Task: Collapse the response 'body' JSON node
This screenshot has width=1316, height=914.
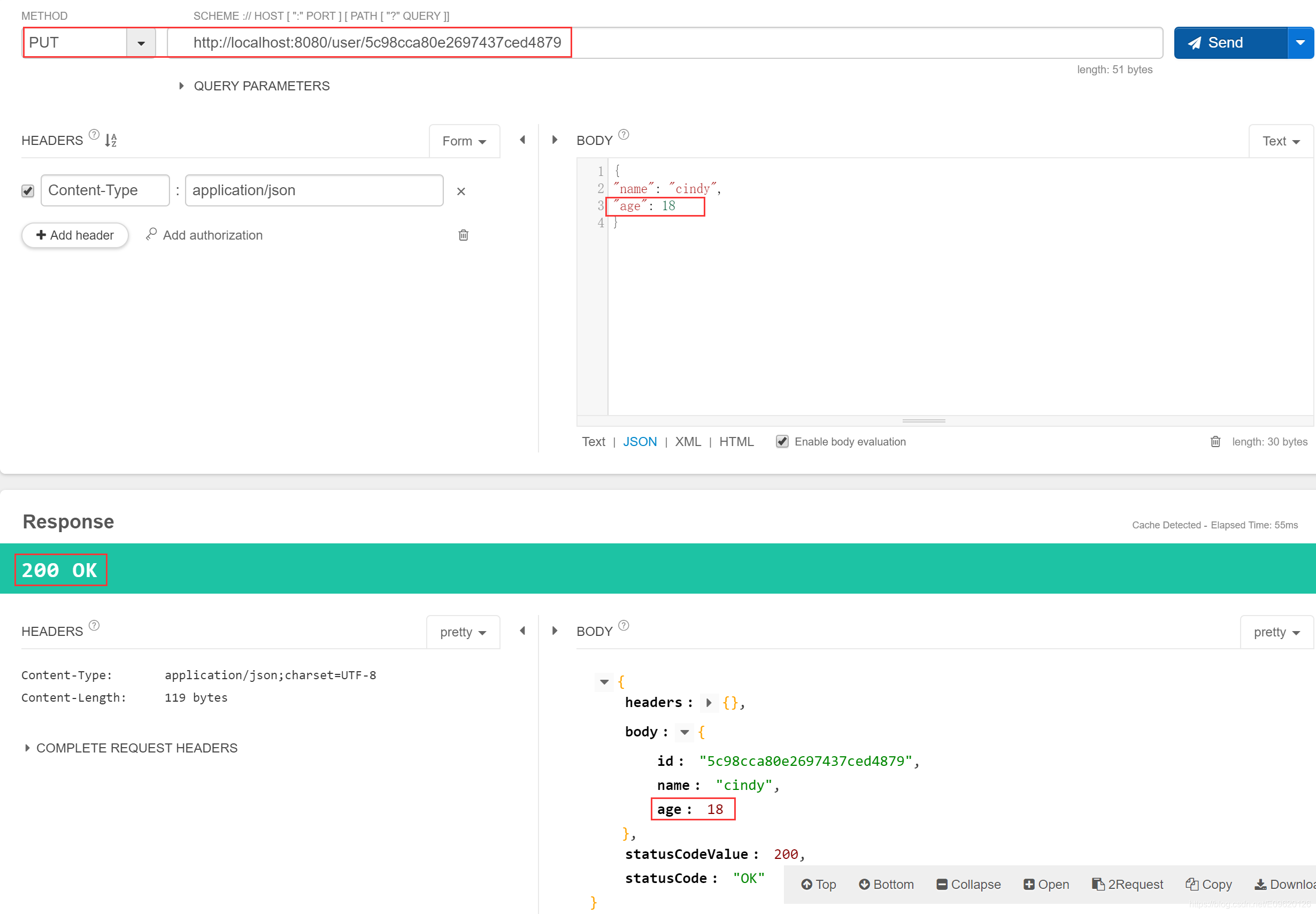Action: (684, 732)
